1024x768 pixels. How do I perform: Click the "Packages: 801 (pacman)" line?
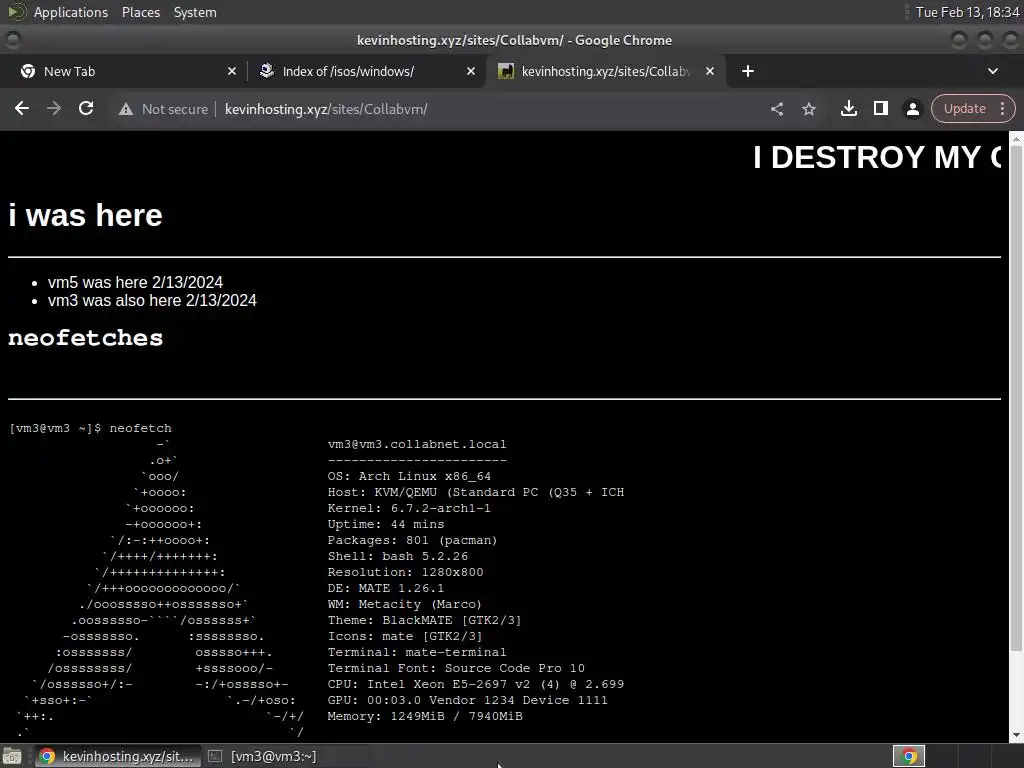click(412, 540)
